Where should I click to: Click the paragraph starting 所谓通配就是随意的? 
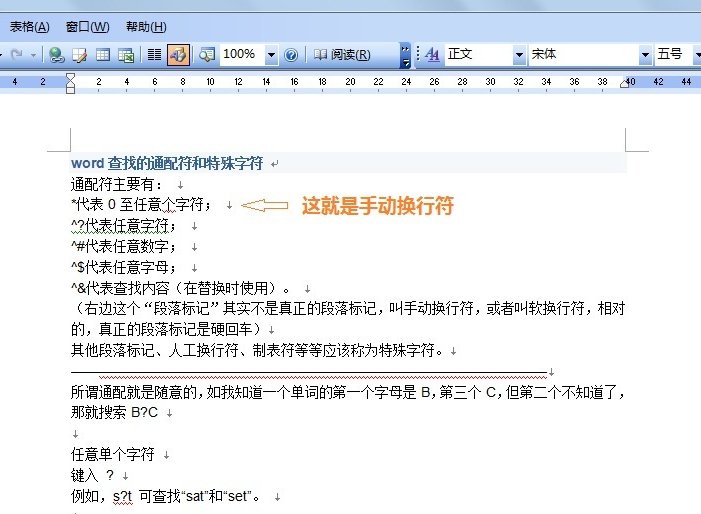tap(348, 402)
